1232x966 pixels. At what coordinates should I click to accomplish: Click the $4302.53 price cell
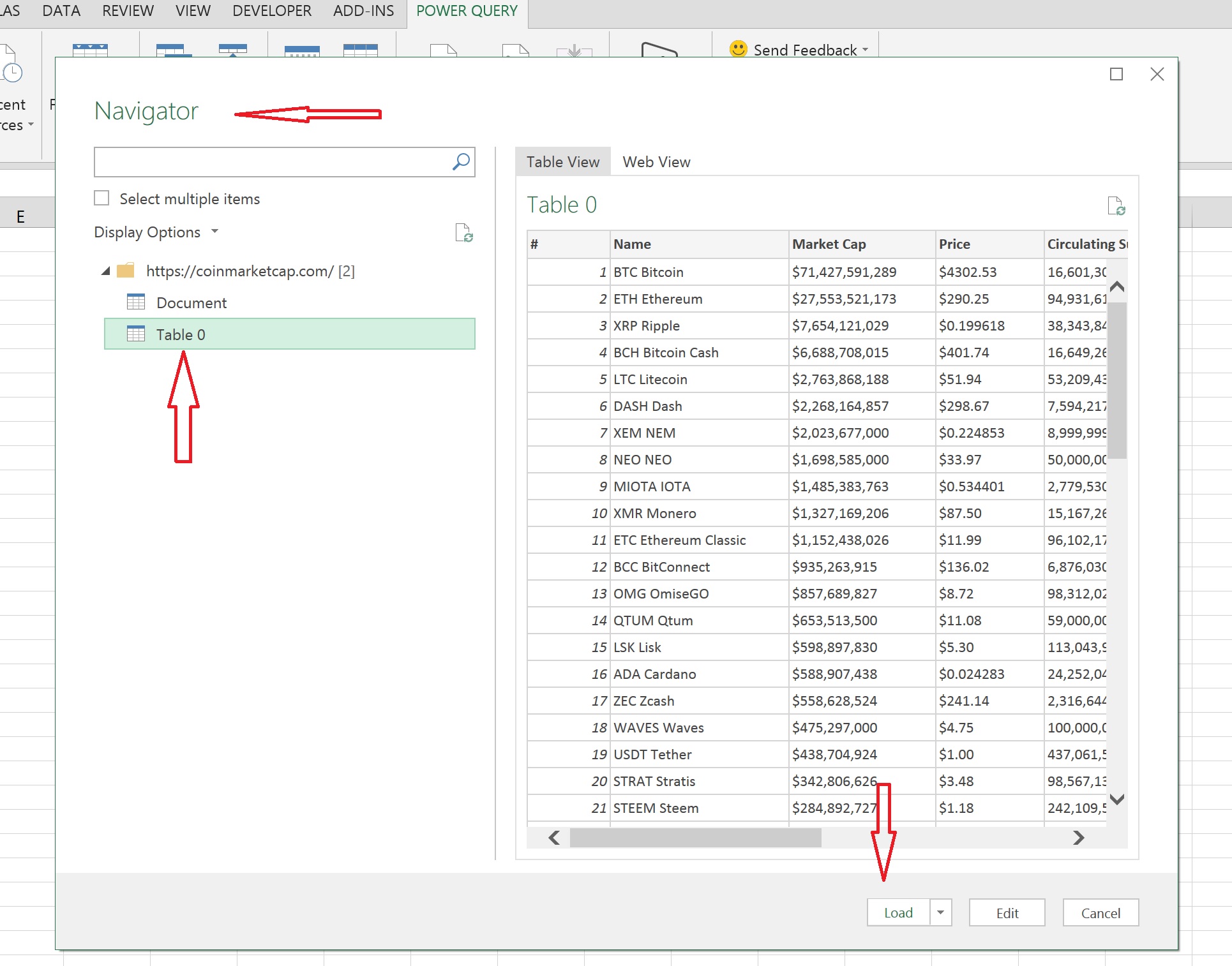pyautogui.click(x=989, y=272)
